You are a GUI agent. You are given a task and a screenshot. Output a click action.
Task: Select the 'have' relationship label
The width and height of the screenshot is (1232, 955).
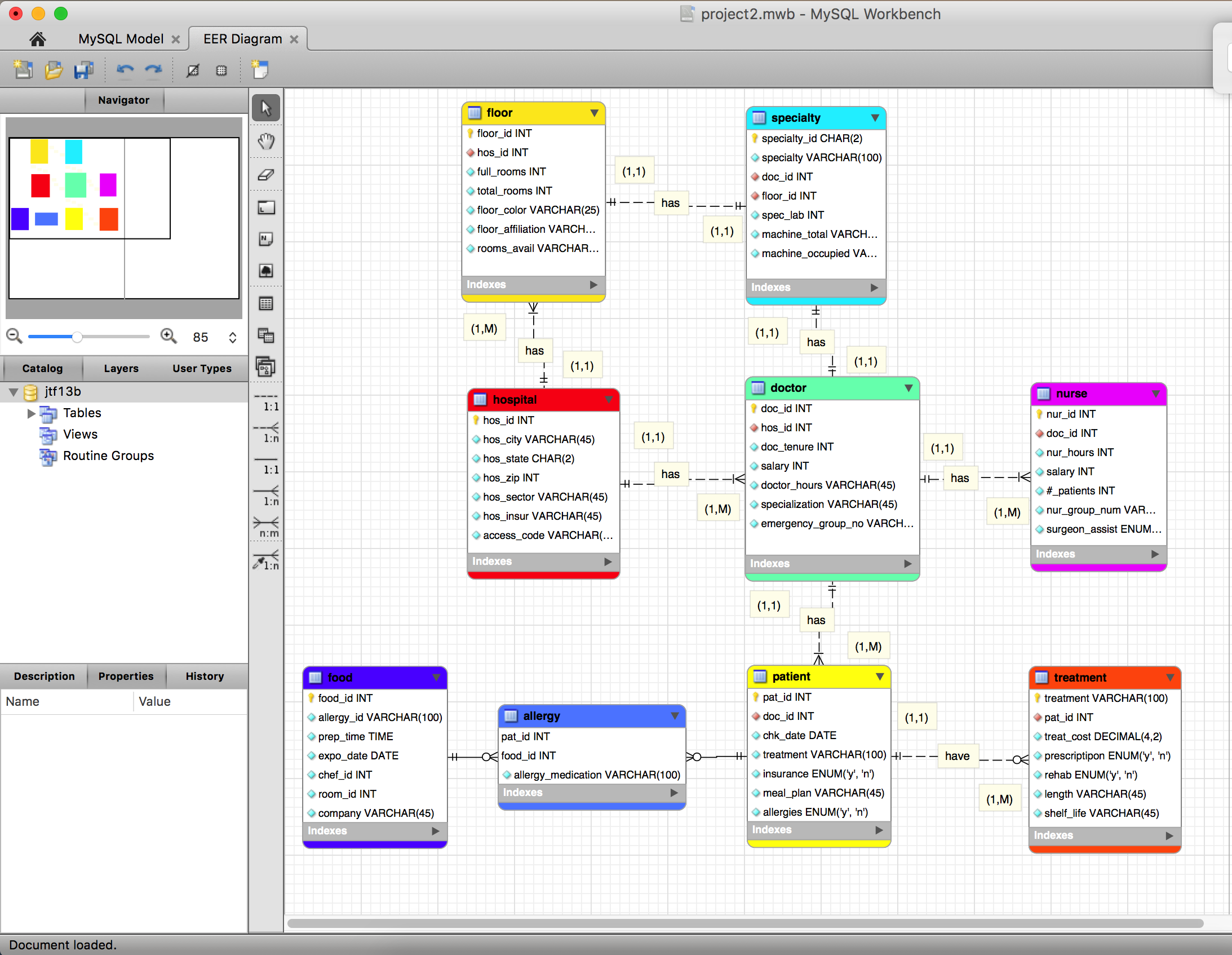click(x=958, y=756)
